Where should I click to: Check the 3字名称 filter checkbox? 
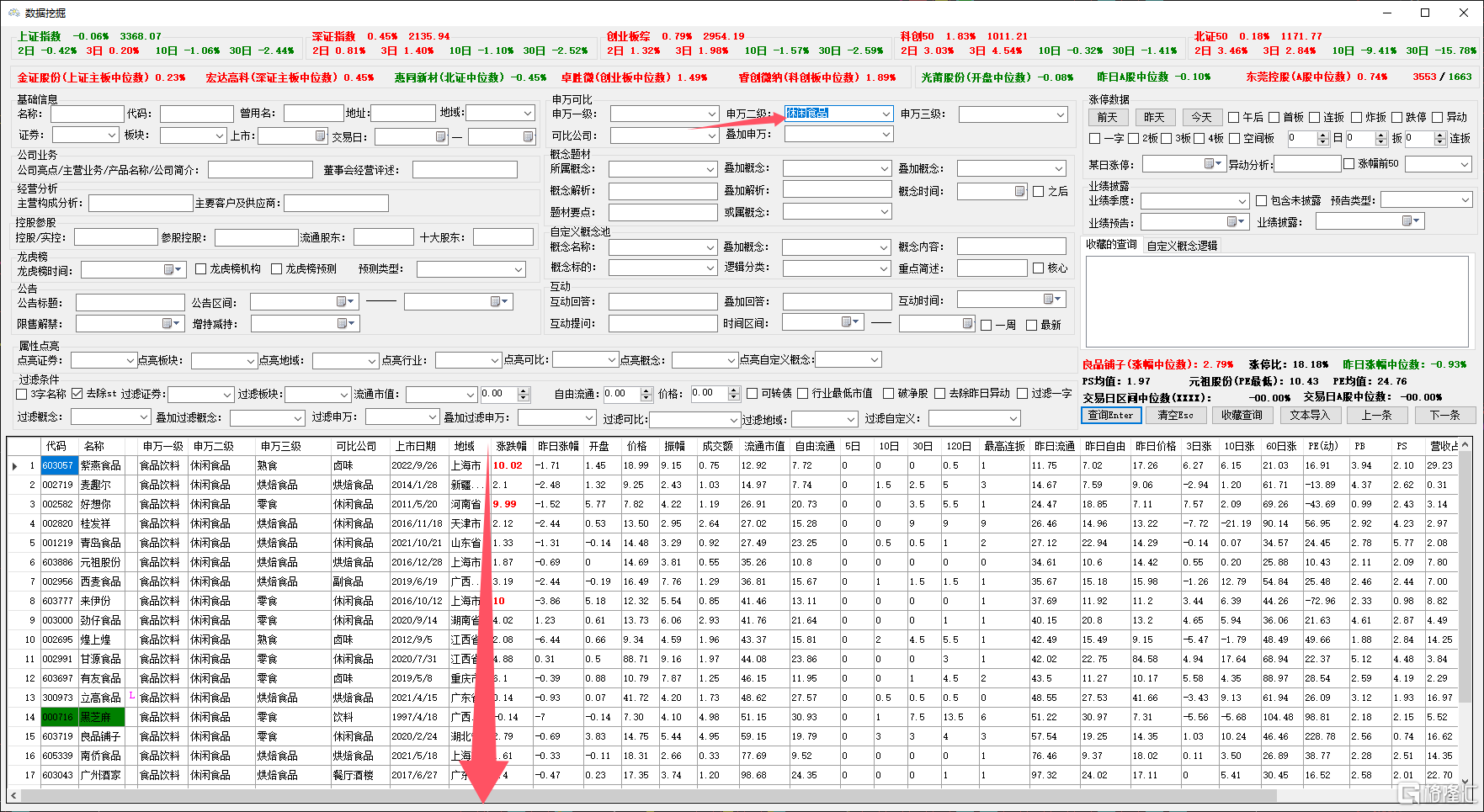pyautogui.click(x=22, y=394)
